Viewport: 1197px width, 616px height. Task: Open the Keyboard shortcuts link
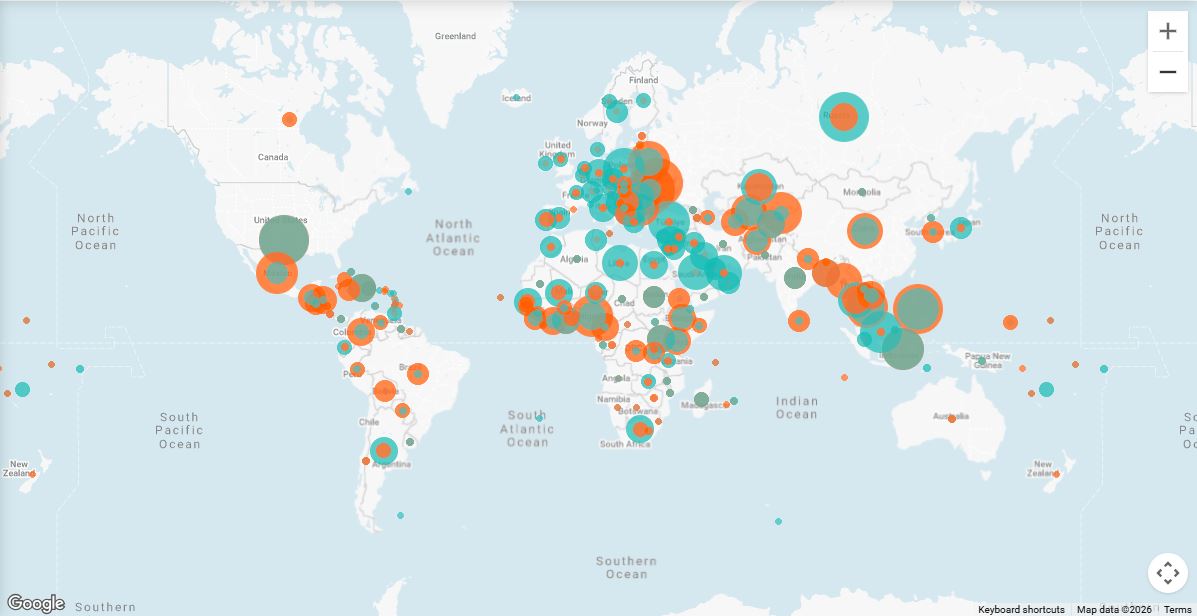tap(1021, 609)
